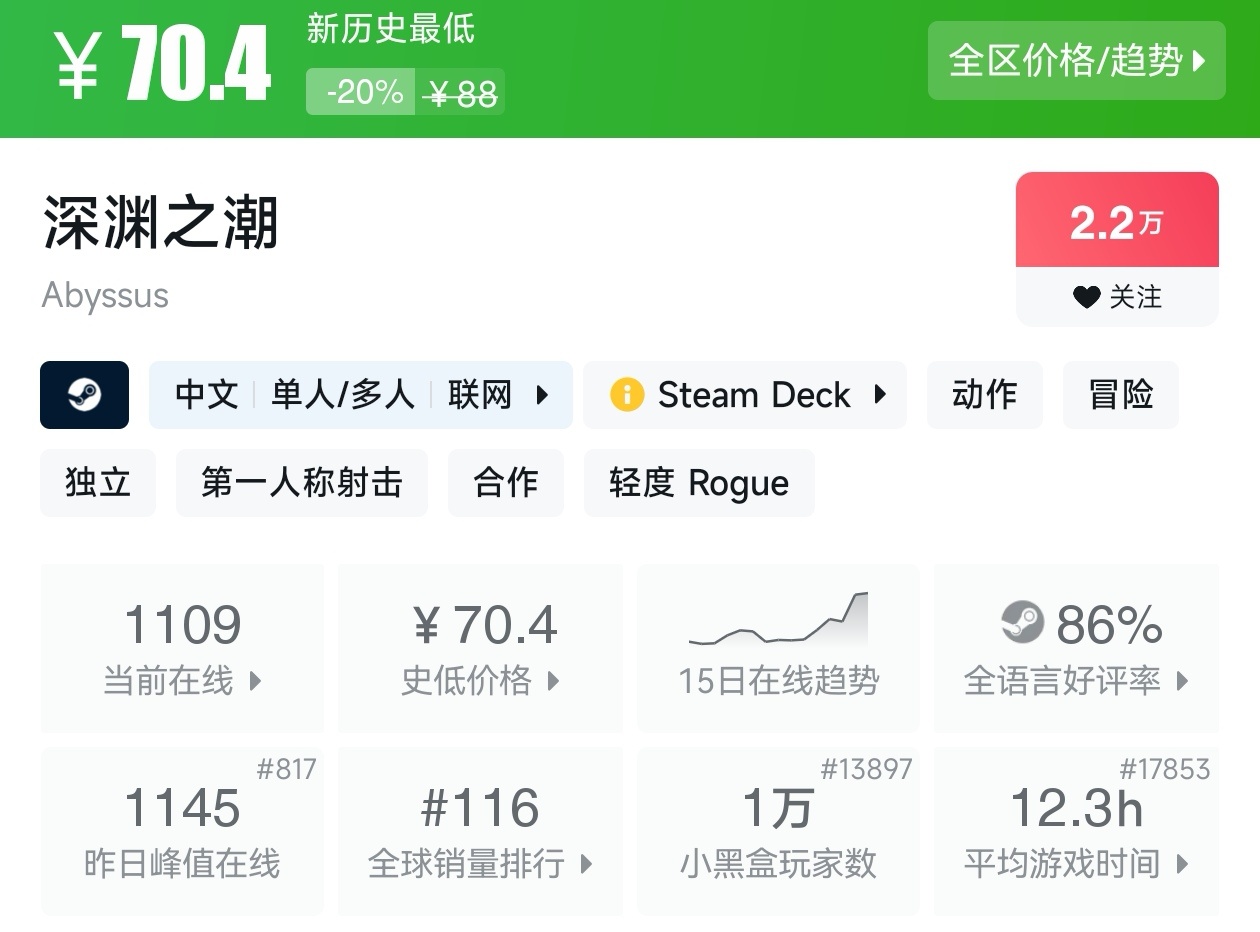
Task: View global sales ranking #116
Action: click(480, 830)
